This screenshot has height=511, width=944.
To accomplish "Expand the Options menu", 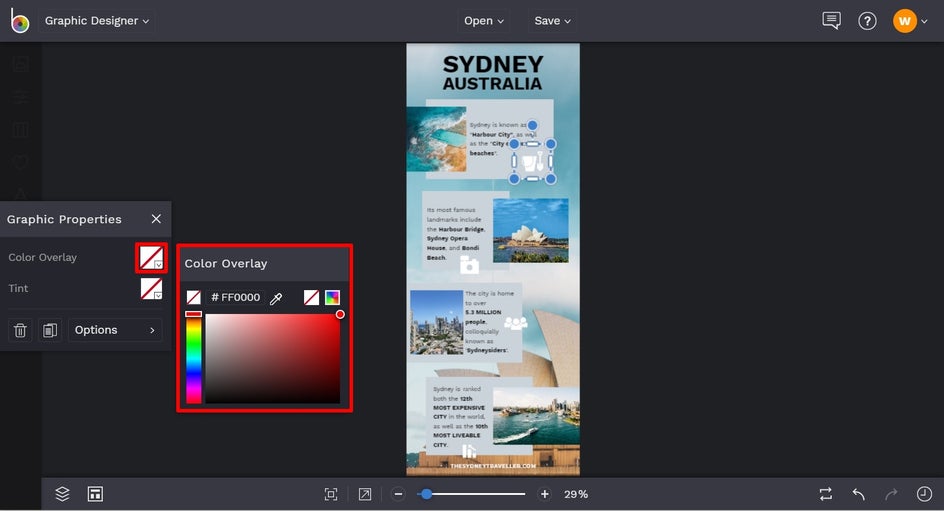I will [x=115, y=330].
